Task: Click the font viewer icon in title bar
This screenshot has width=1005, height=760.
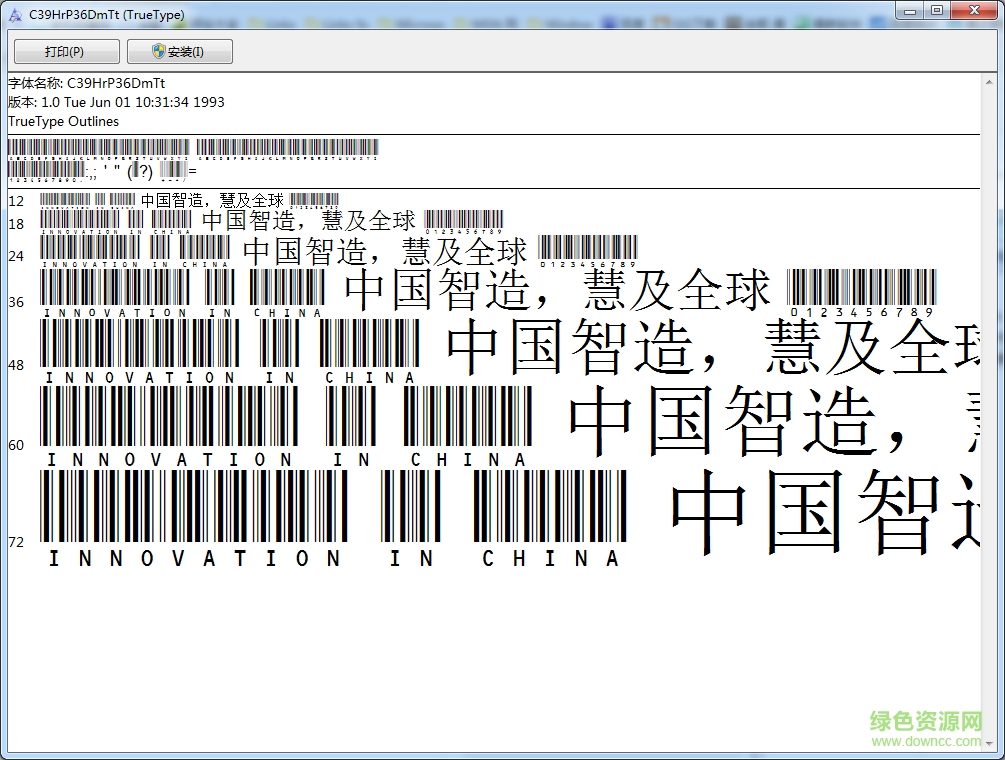Action: coord(13,13)
